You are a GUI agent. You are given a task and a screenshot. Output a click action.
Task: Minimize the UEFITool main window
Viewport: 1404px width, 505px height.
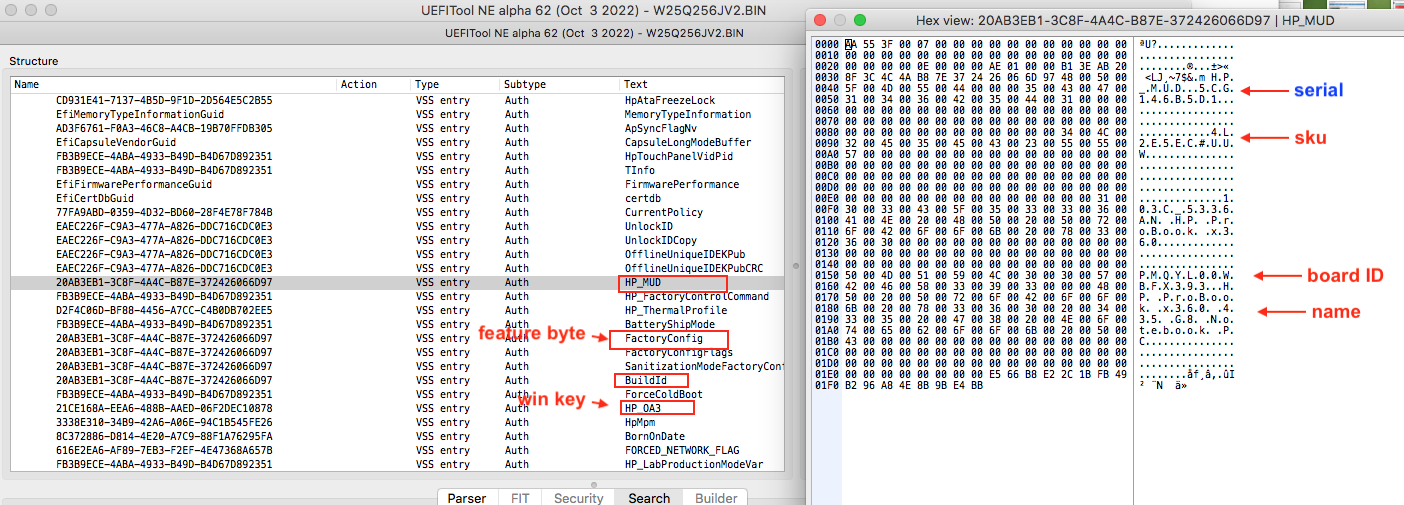click(x=30, y=8)
